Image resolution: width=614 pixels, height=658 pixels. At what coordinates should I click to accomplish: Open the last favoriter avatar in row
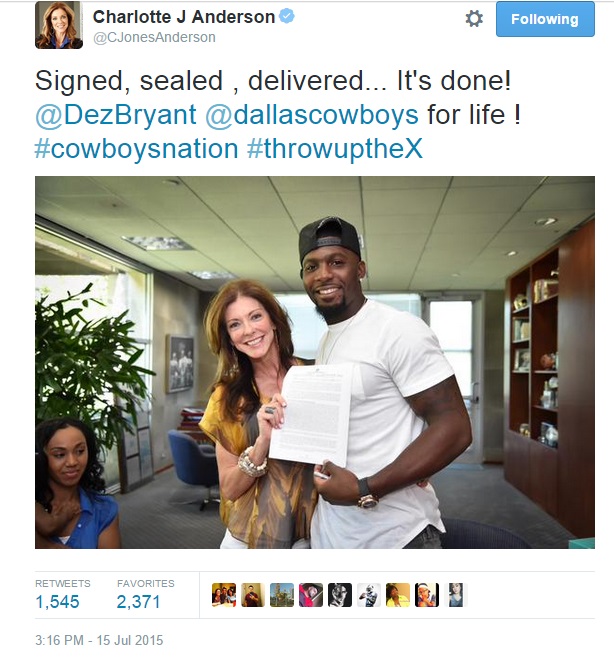(x=456, y=595)
